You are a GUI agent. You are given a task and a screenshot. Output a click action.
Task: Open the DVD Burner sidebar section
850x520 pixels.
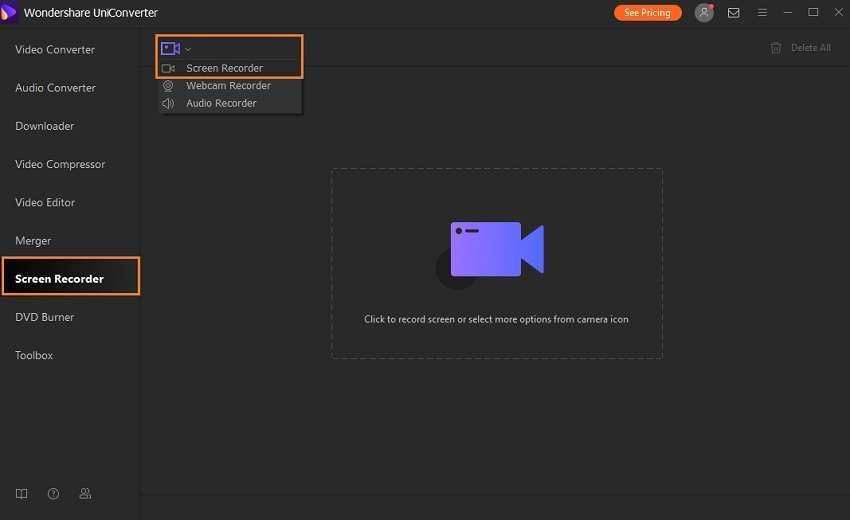(44, 317)
